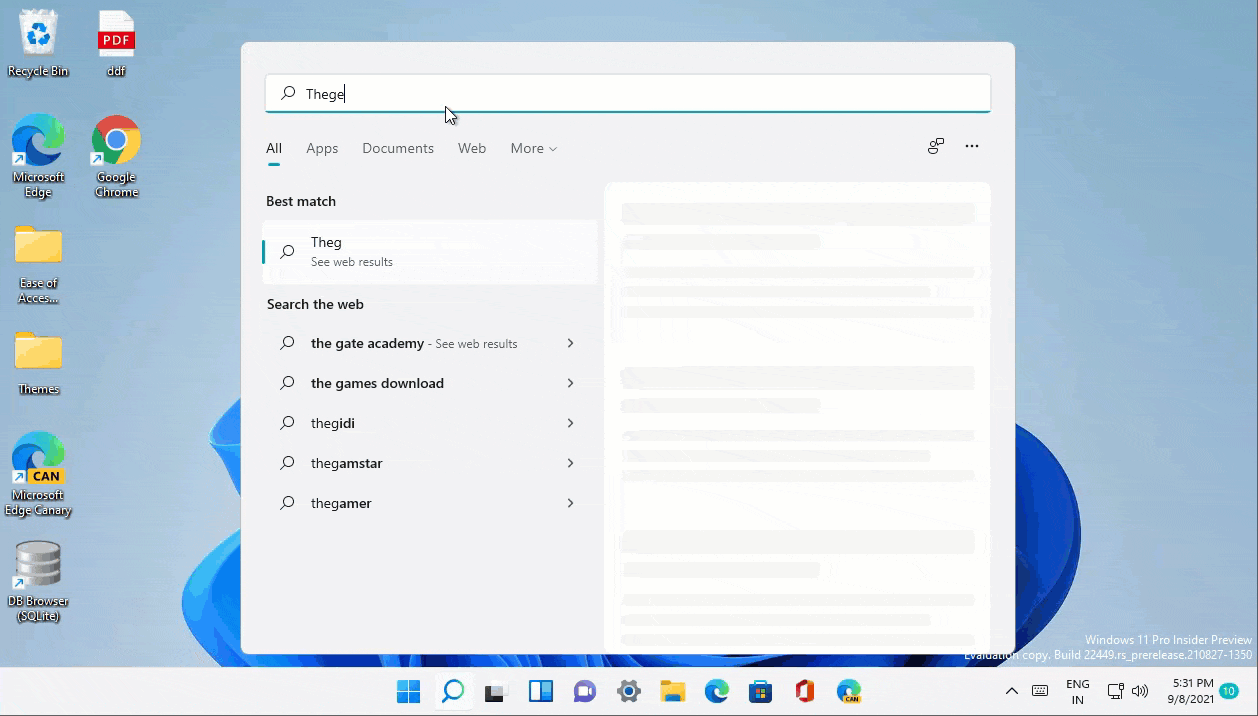Click the volume speaker tray icon

click(x=1140, y=691)
